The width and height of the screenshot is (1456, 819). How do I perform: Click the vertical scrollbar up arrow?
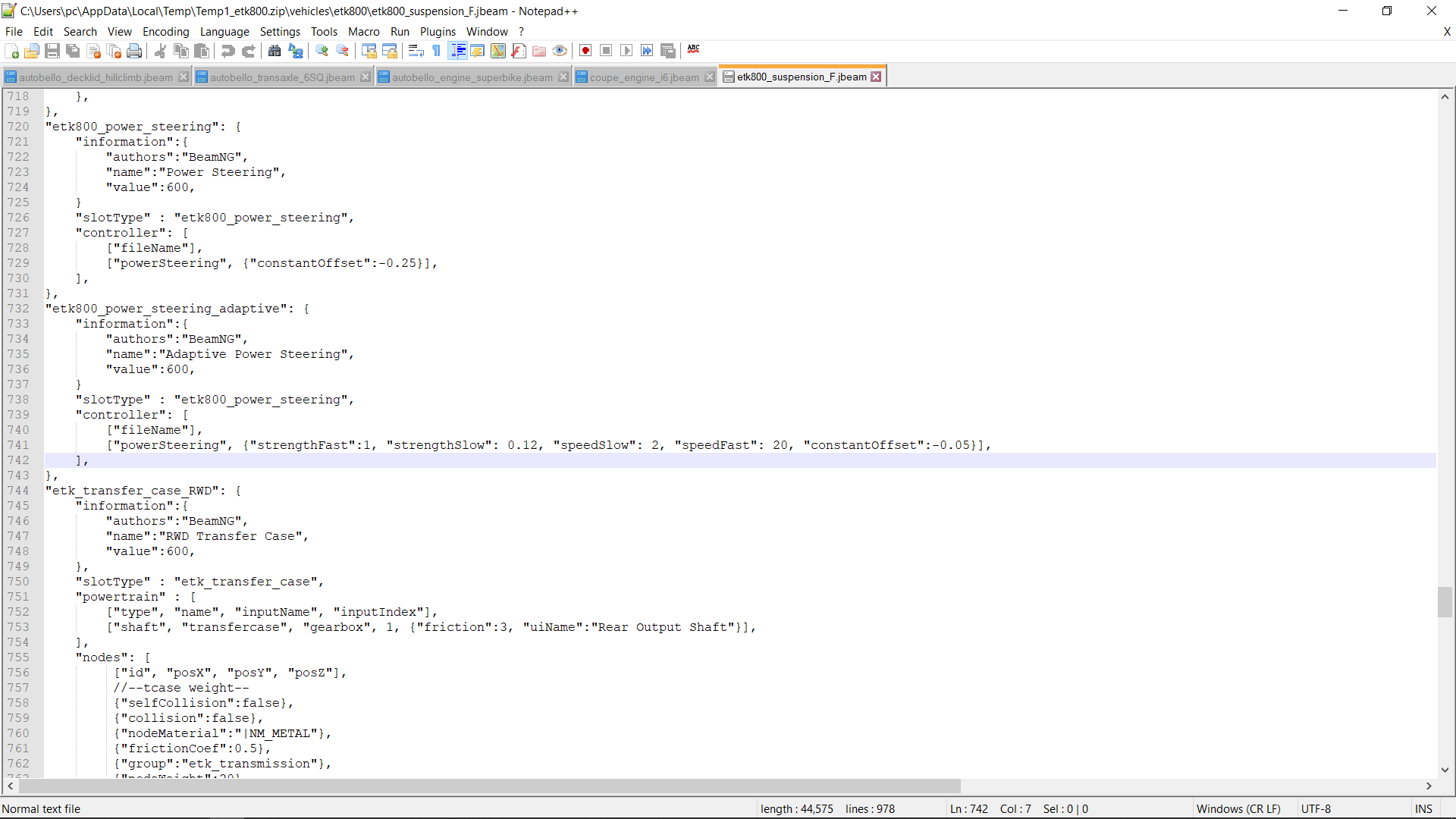pyautogui.click(x=1445, y=96)
